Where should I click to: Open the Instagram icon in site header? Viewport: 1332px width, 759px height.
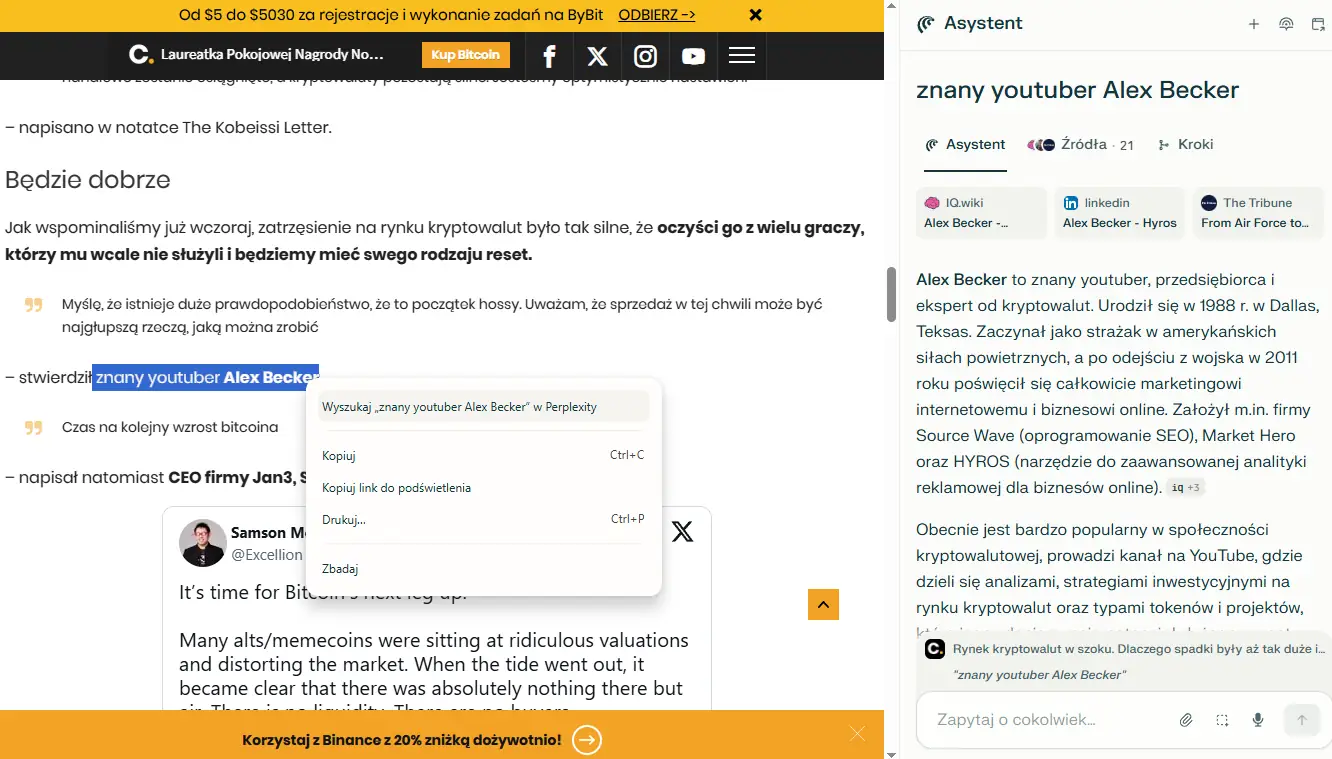click(646, 56)
